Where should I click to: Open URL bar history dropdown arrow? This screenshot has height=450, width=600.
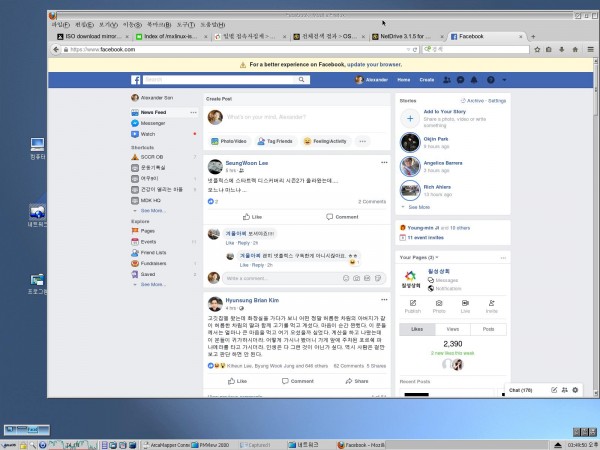(x=408, y=49)
